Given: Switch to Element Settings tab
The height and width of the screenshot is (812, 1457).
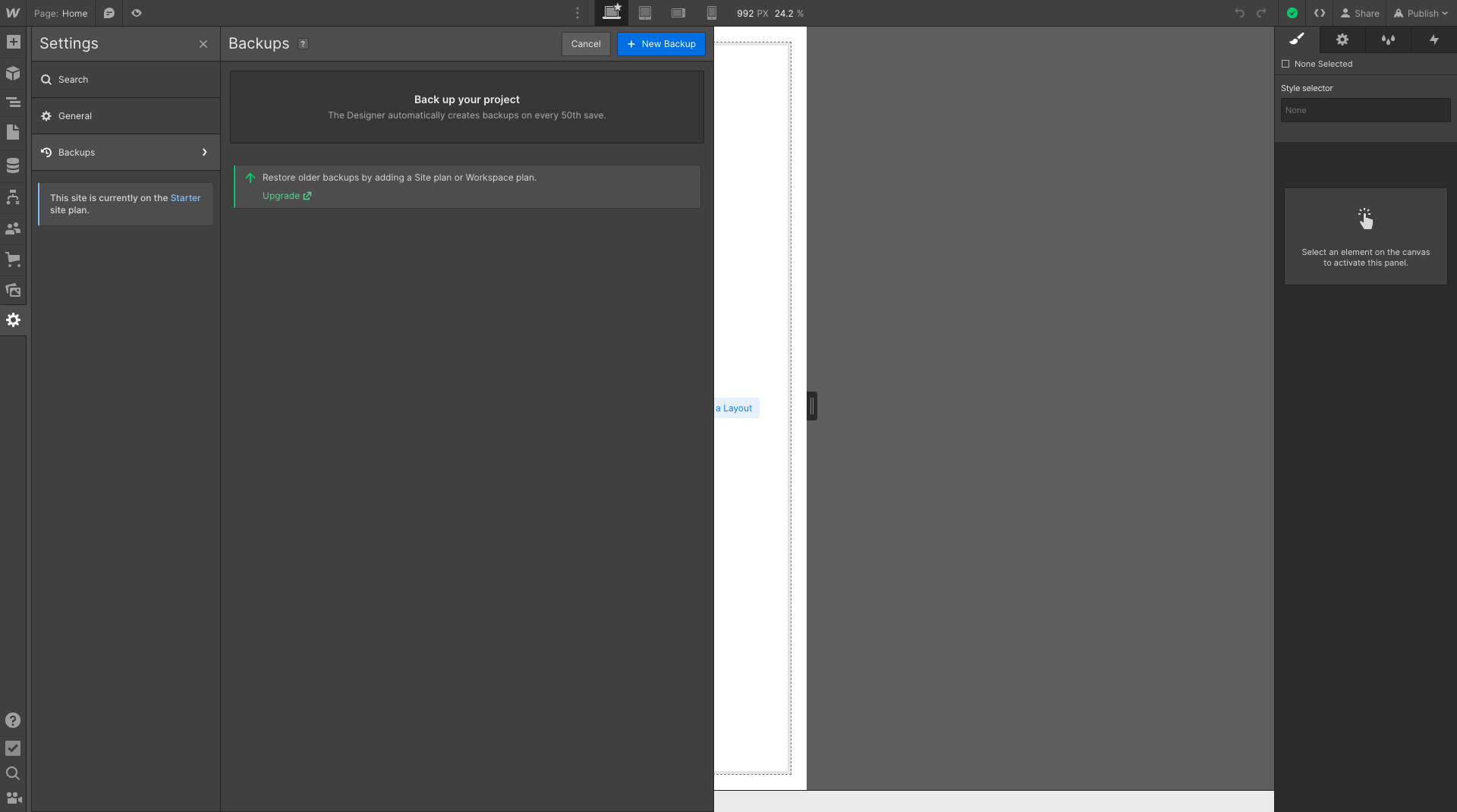Looking at the screenshot, I should pos(1342,39).
